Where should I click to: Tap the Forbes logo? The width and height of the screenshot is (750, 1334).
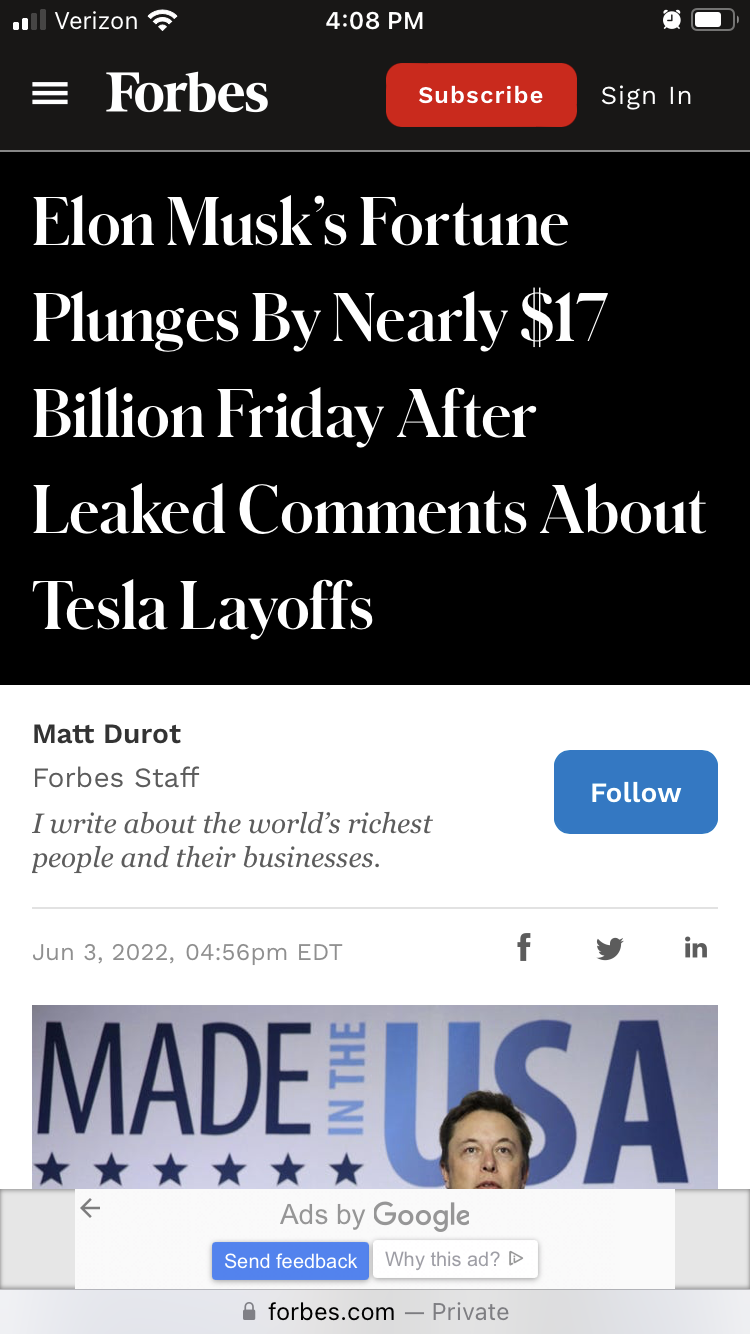187,93
